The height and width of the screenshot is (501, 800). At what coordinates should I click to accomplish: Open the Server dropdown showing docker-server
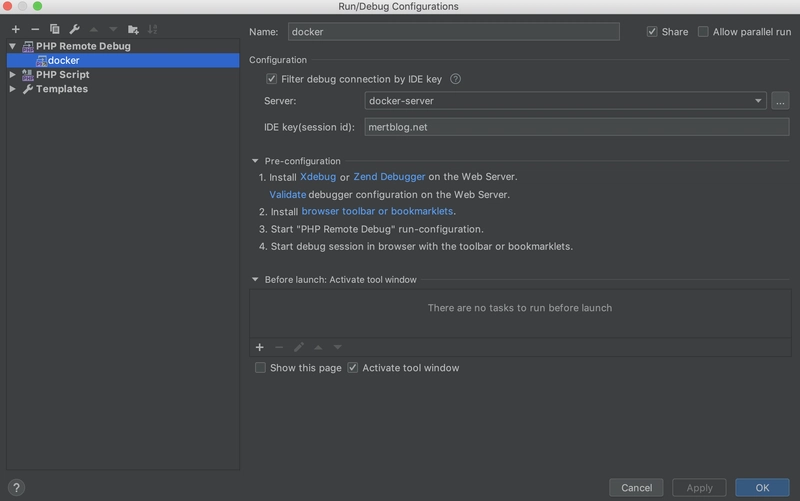(x=565, y=101)
